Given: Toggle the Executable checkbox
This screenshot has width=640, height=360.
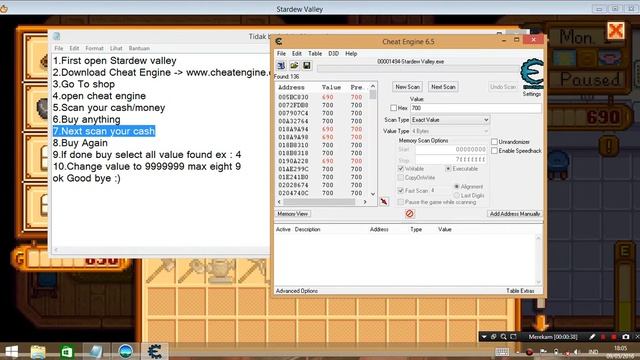Looking at the screenshot, I should (448, 169).
